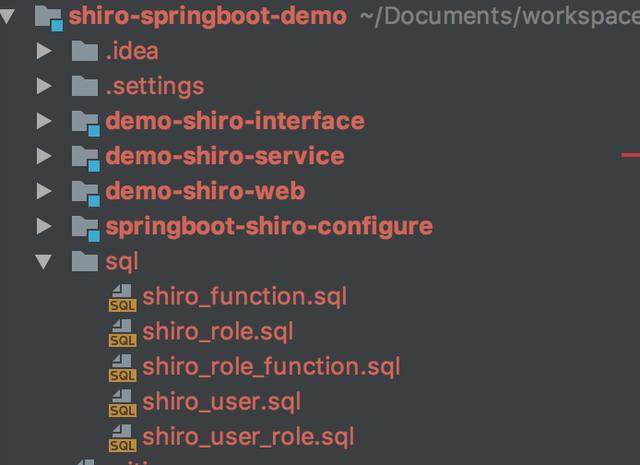Expand the springboot-shiro-configure module arrow
Screen dimensions: 640x465
(44, 226)
